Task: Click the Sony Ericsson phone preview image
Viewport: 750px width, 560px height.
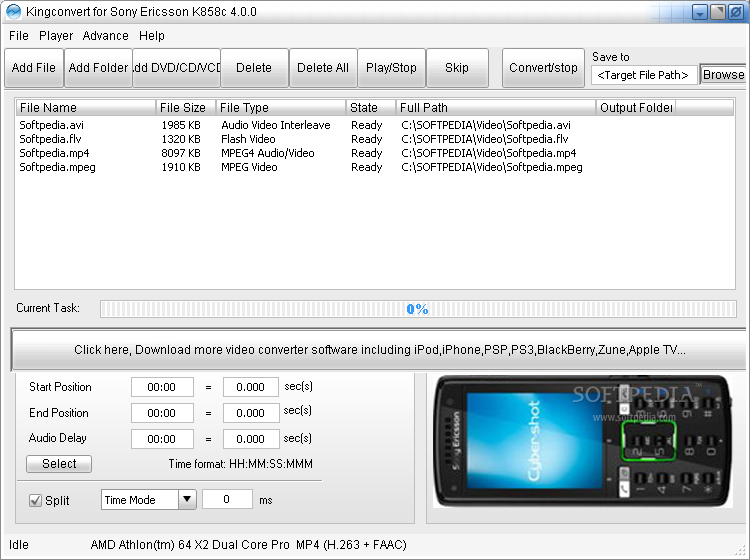Action: 583,441
